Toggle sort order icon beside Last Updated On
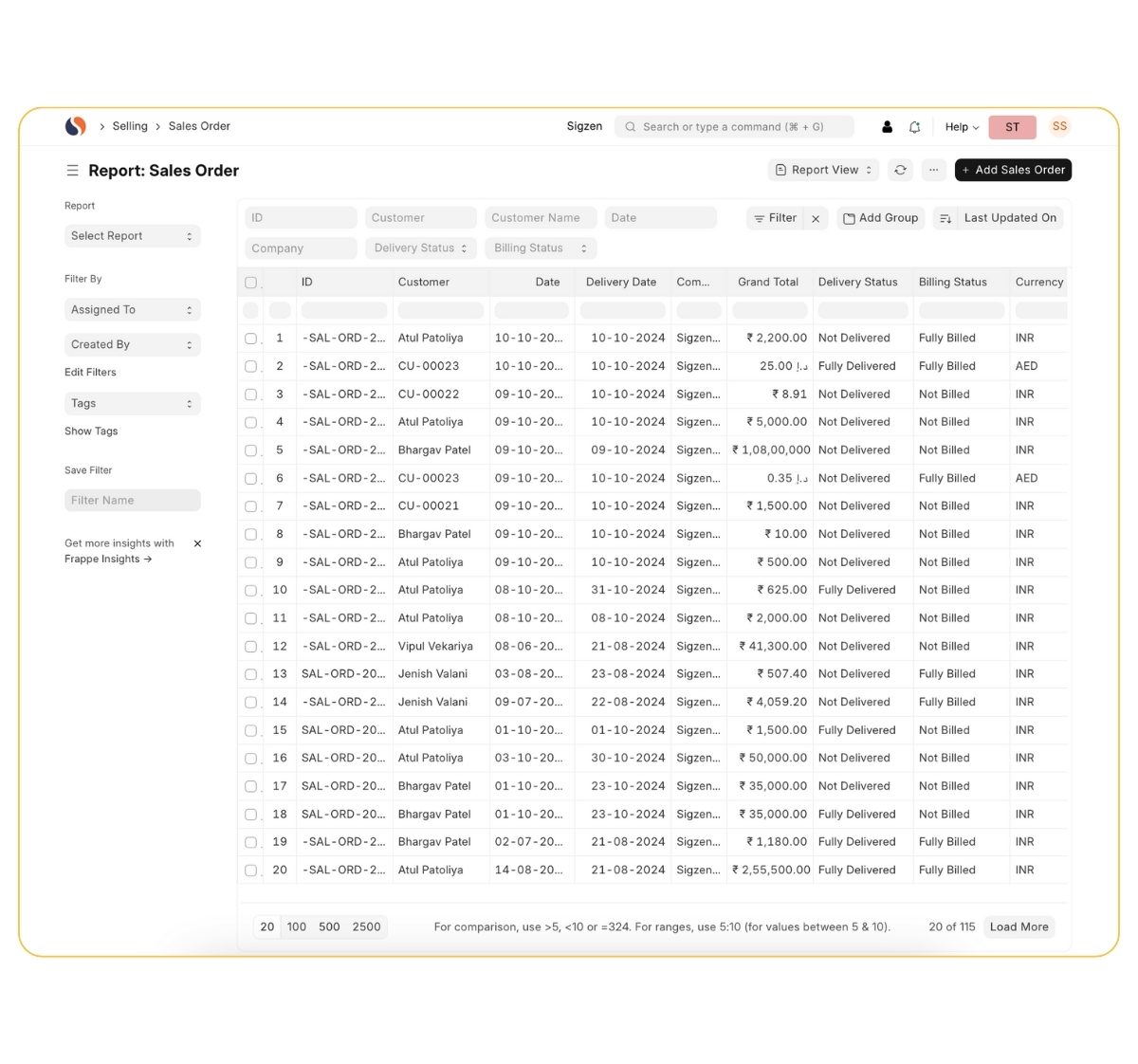Image resolution: width=1138 pixels, height=1064 pixels. coord(945,218)
